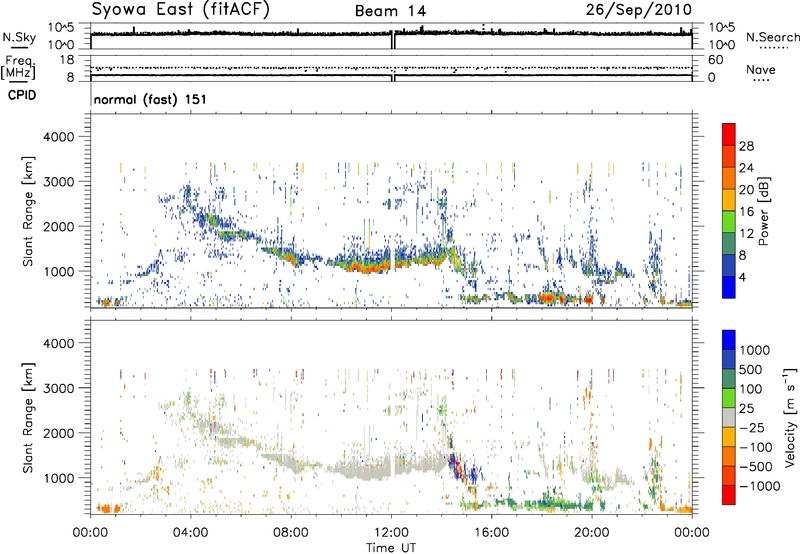Pick the gray Velocity swatch between 25 and -25
Viewport: 800px width, 554px height.
[729, 417]
